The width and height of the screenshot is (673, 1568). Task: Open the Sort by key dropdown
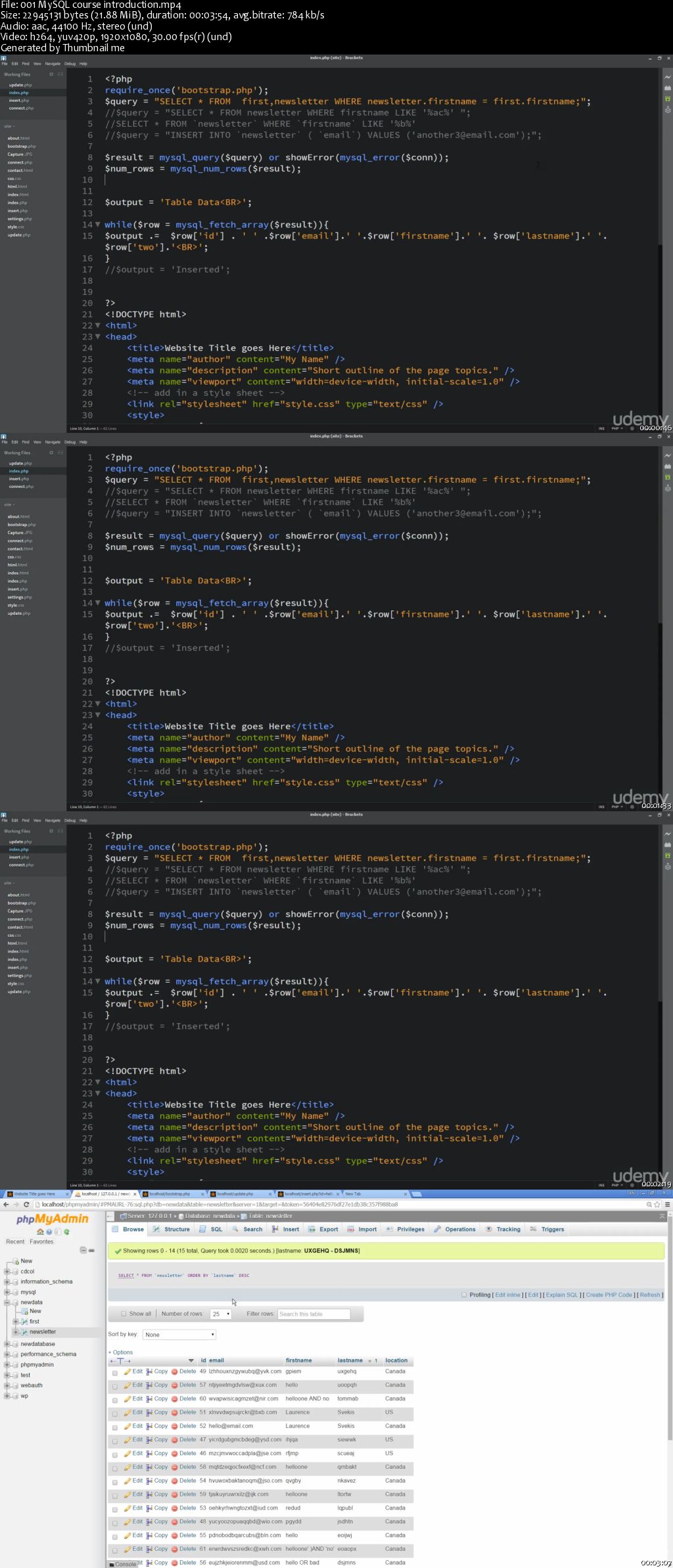pos(180,1335)
